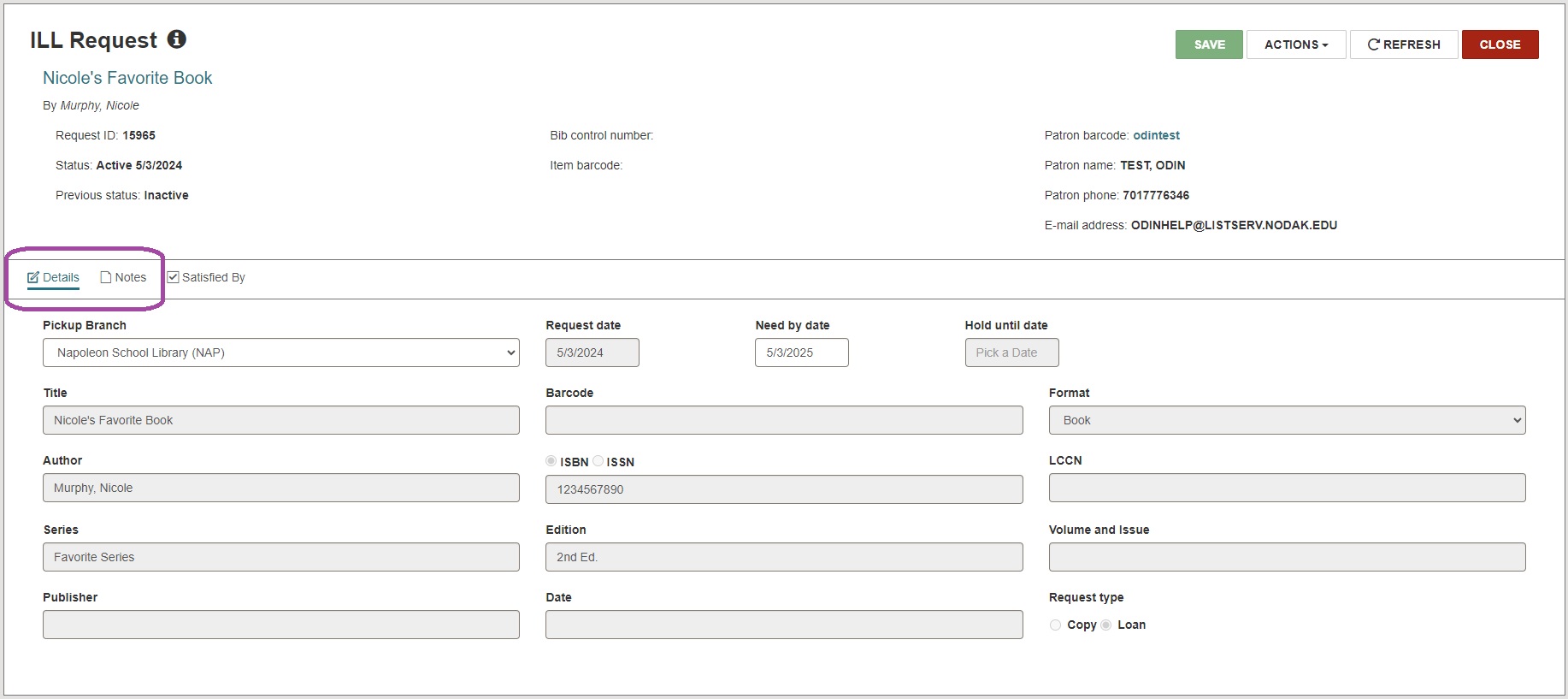The height and width of the screenshot is (699, 1568).
Task: Open the Actions dropdown menu
Action: [1295, 44]
